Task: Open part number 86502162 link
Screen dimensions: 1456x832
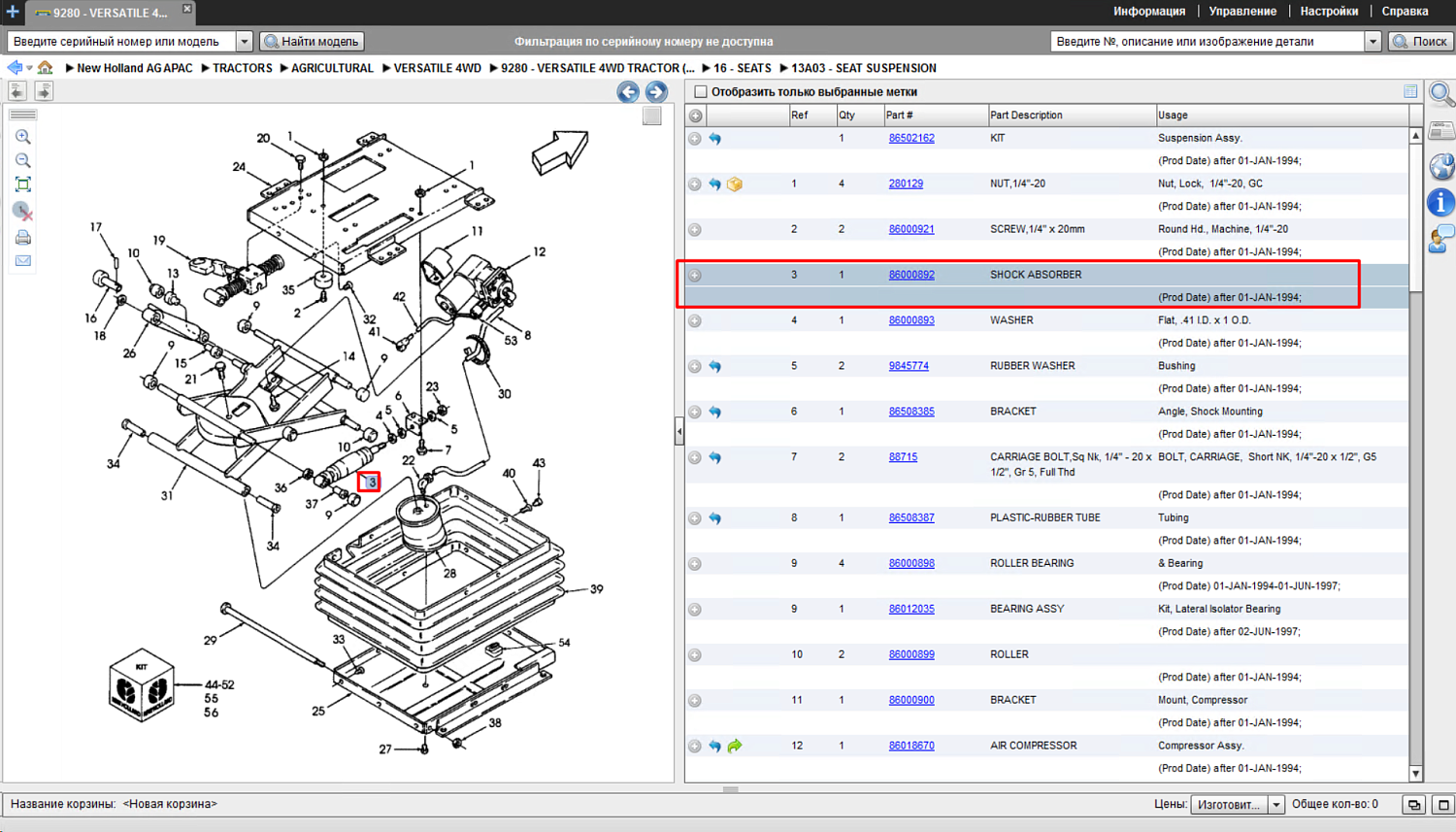Action: pyautogui.click(x=911, y=139)
